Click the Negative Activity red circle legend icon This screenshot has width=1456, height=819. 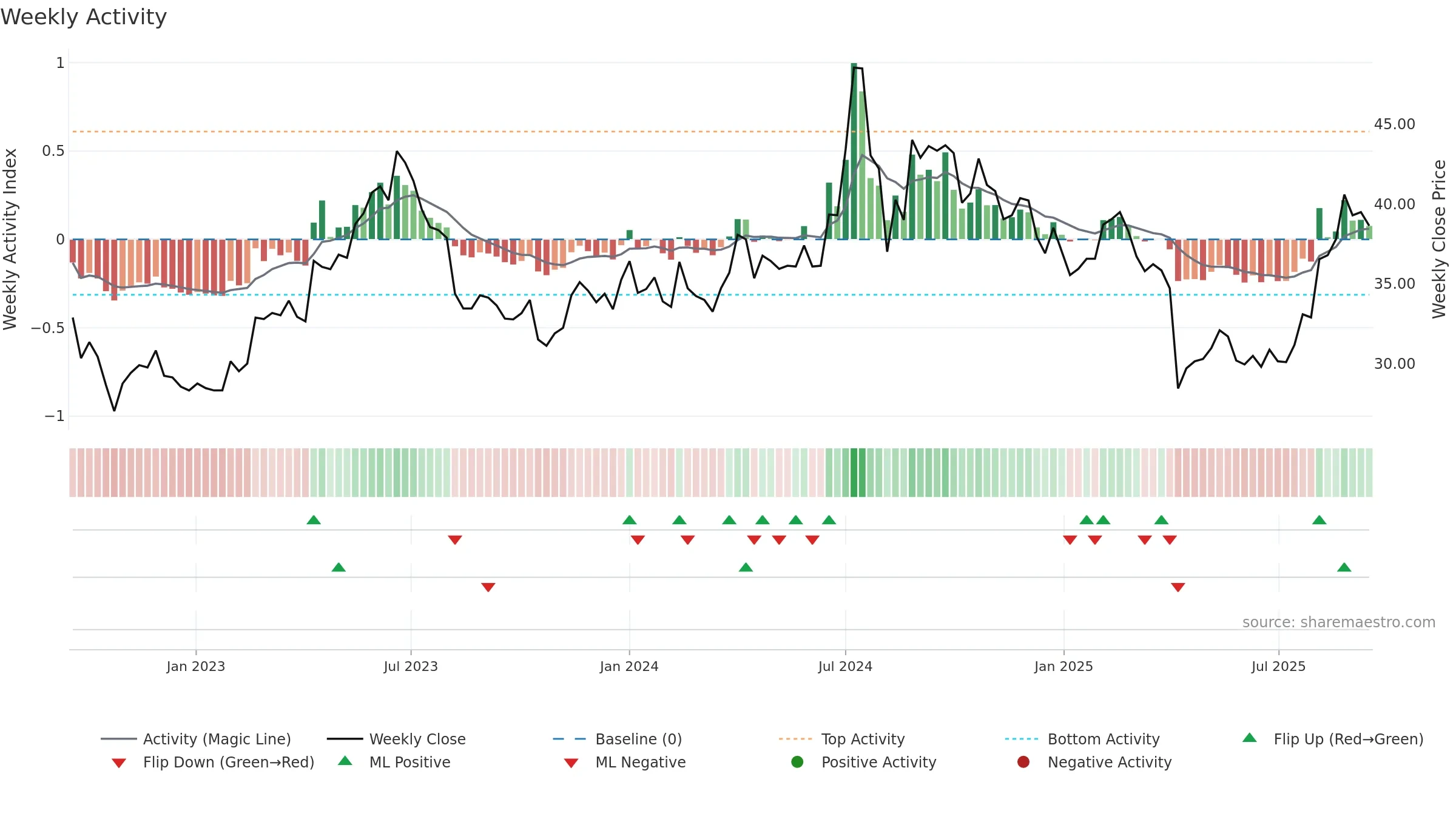[x=1023, y=762]
